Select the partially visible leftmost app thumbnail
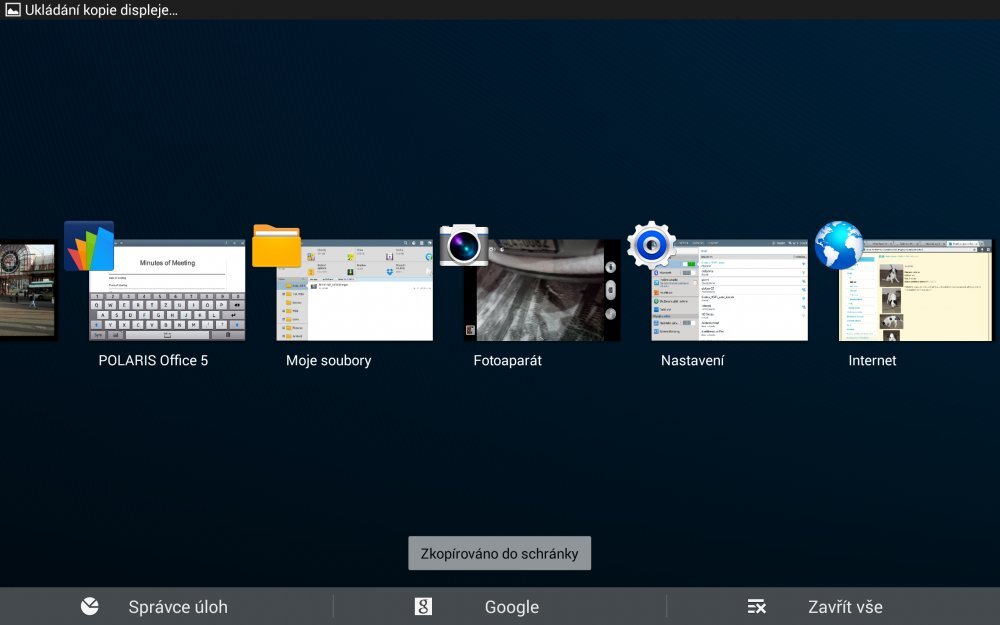Image resolution: width=1000 pixels, height=625 pixels. 27,290
